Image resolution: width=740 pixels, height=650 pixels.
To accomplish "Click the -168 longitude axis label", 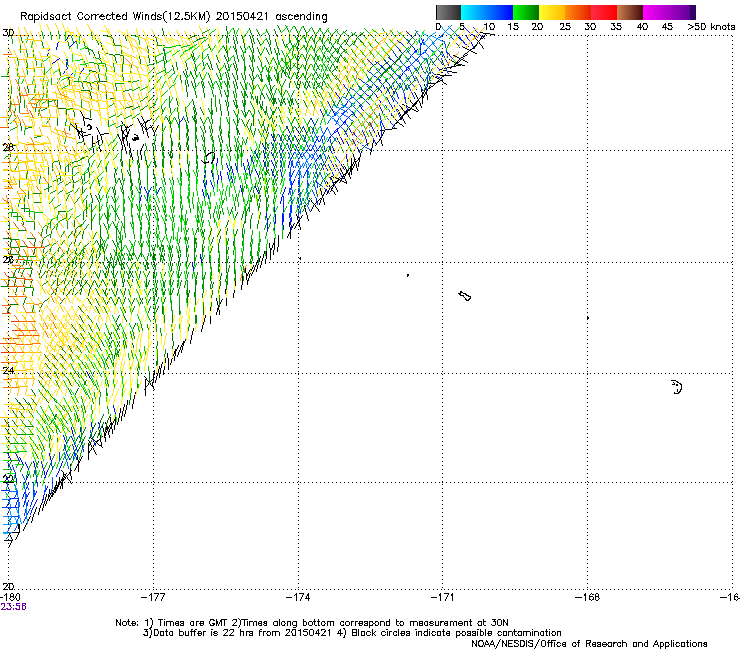I will (588, 597).
